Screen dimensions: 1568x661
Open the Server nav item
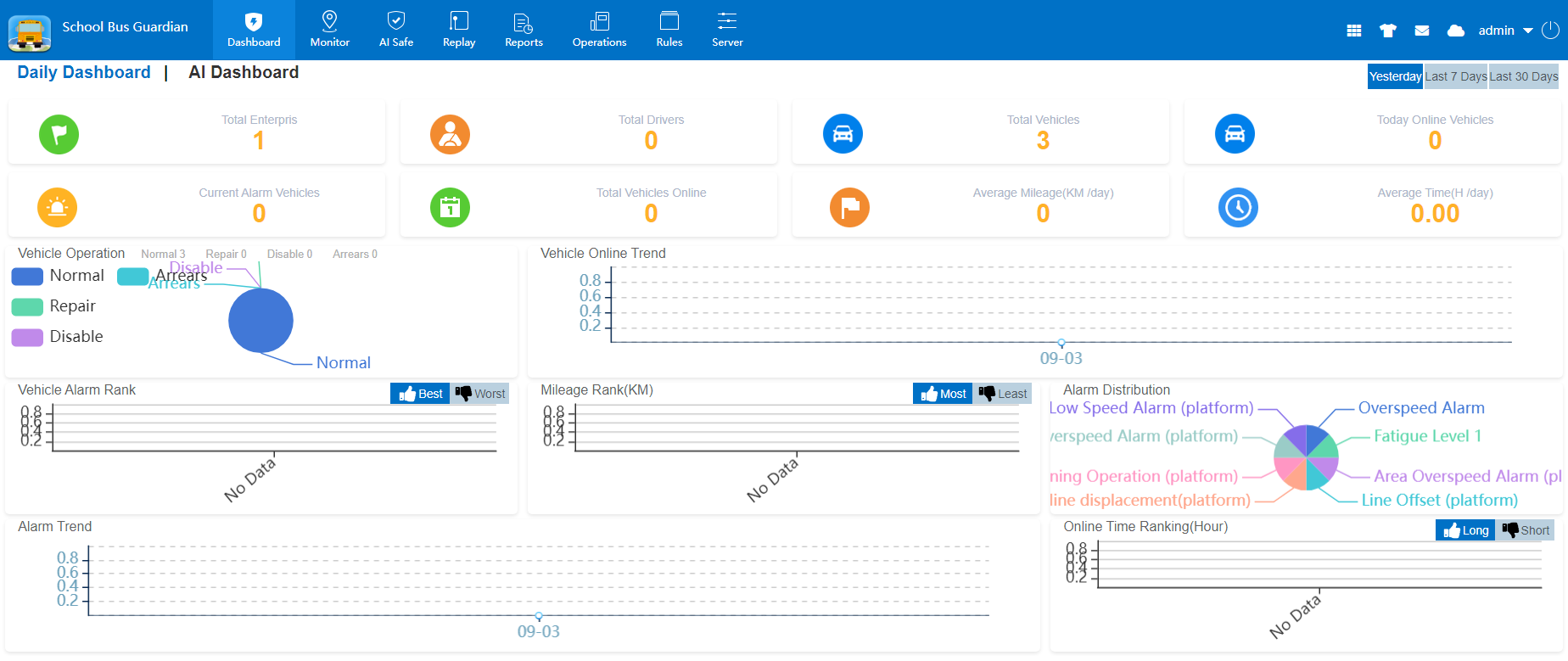pos(727,30)
